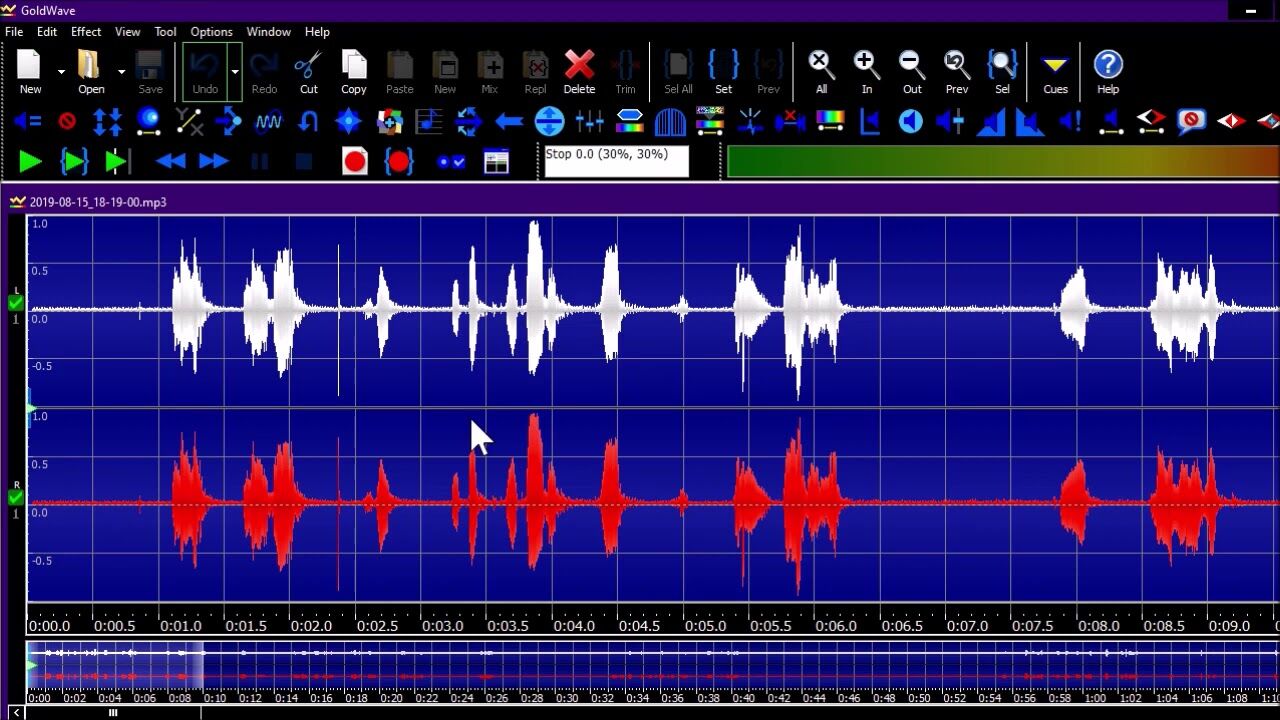The width and height of the screenshot is (1280, 720).
Task: Click the red X Delete icon
Action: 579,72
